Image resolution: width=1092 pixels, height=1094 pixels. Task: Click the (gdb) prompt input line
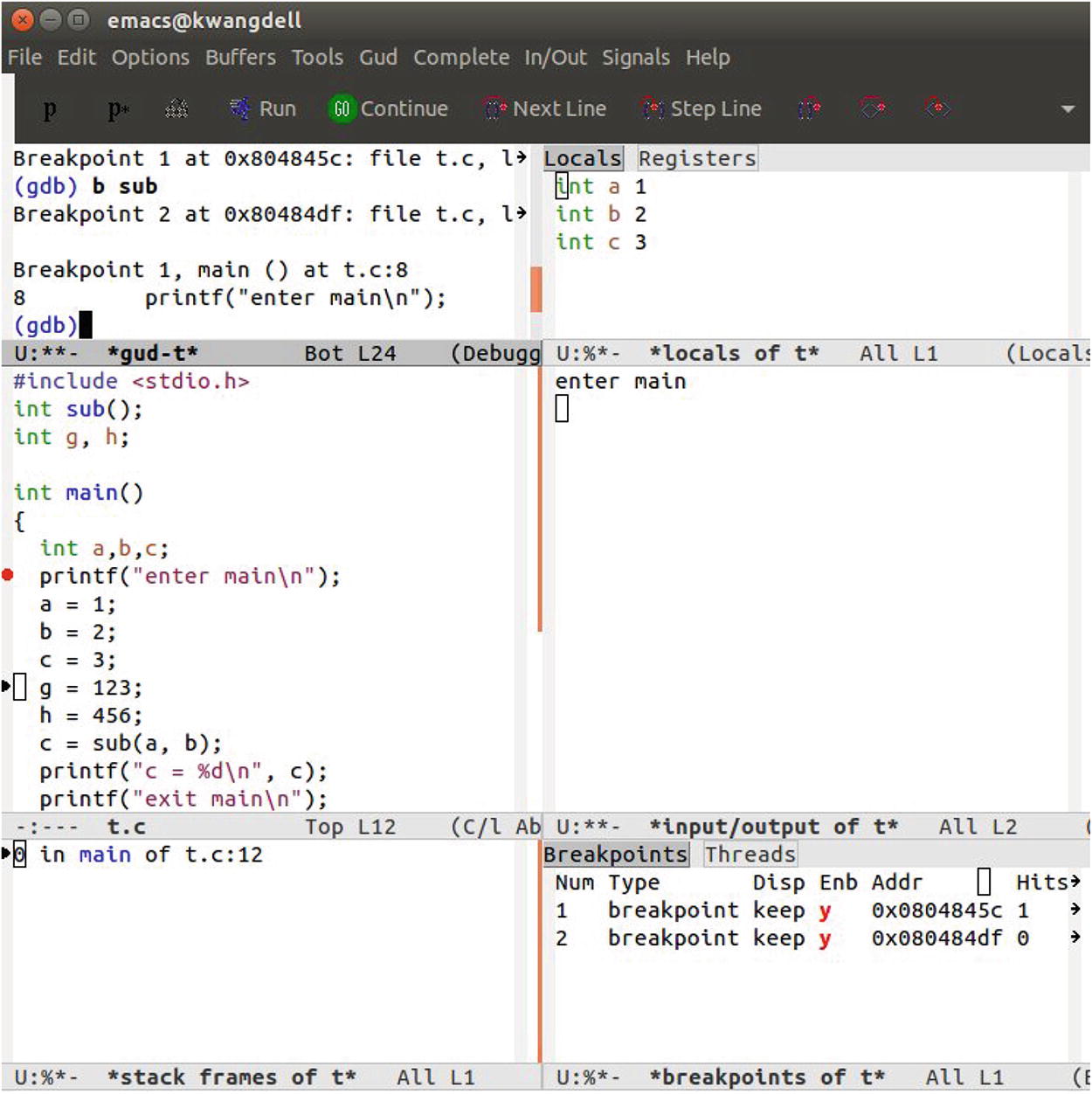tap(52, 326)
